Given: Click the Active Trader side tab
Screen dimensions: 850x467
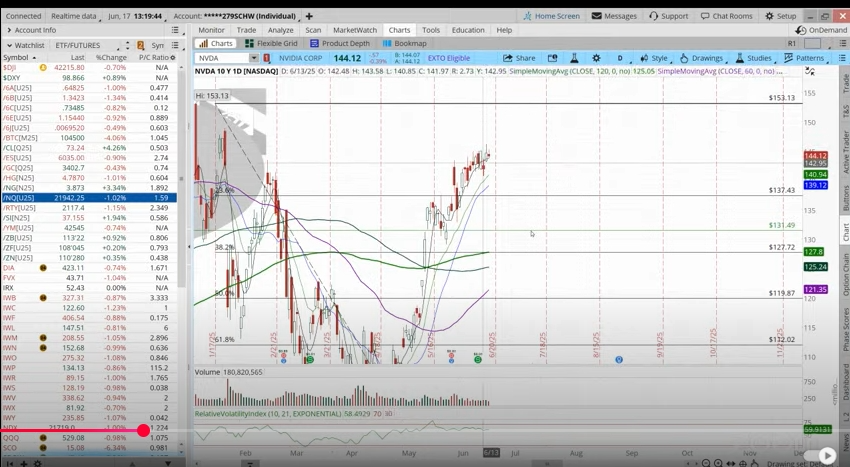Looking at the screenshot, I should click(845, 152).
